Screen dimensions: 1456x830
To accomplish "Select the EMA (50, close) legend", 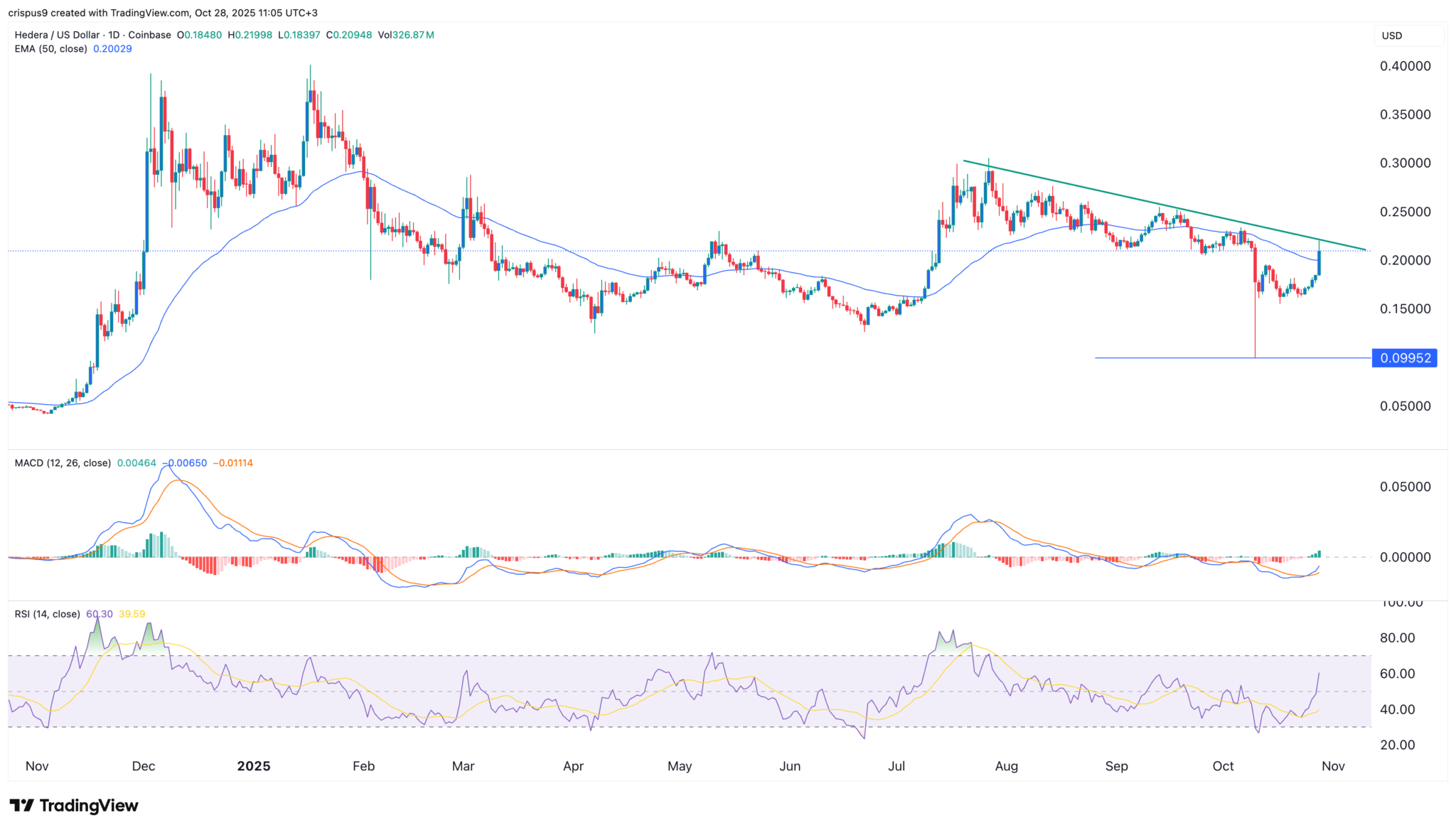I will (x=50, y=49).
